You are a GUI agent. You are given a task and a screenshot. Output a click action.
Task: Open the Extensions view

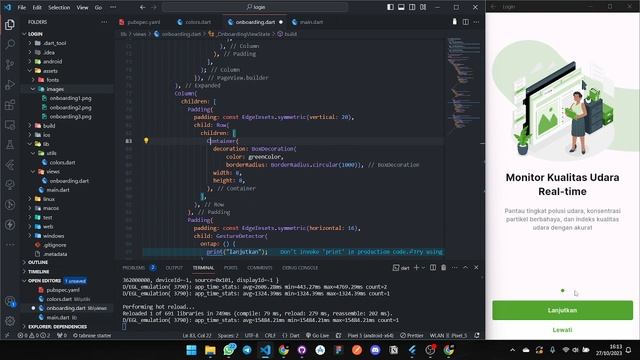point(10,104)
